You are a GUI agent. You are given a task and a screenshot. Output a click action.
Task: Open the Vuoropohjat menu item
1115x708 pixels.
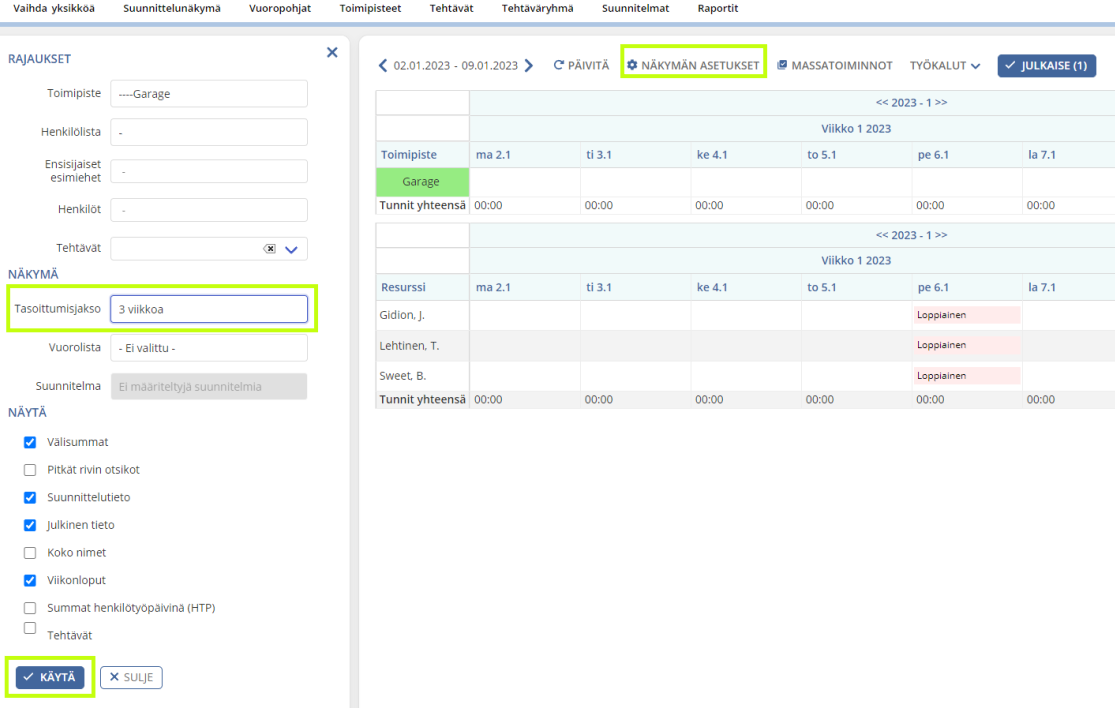[x=280, y=9]
